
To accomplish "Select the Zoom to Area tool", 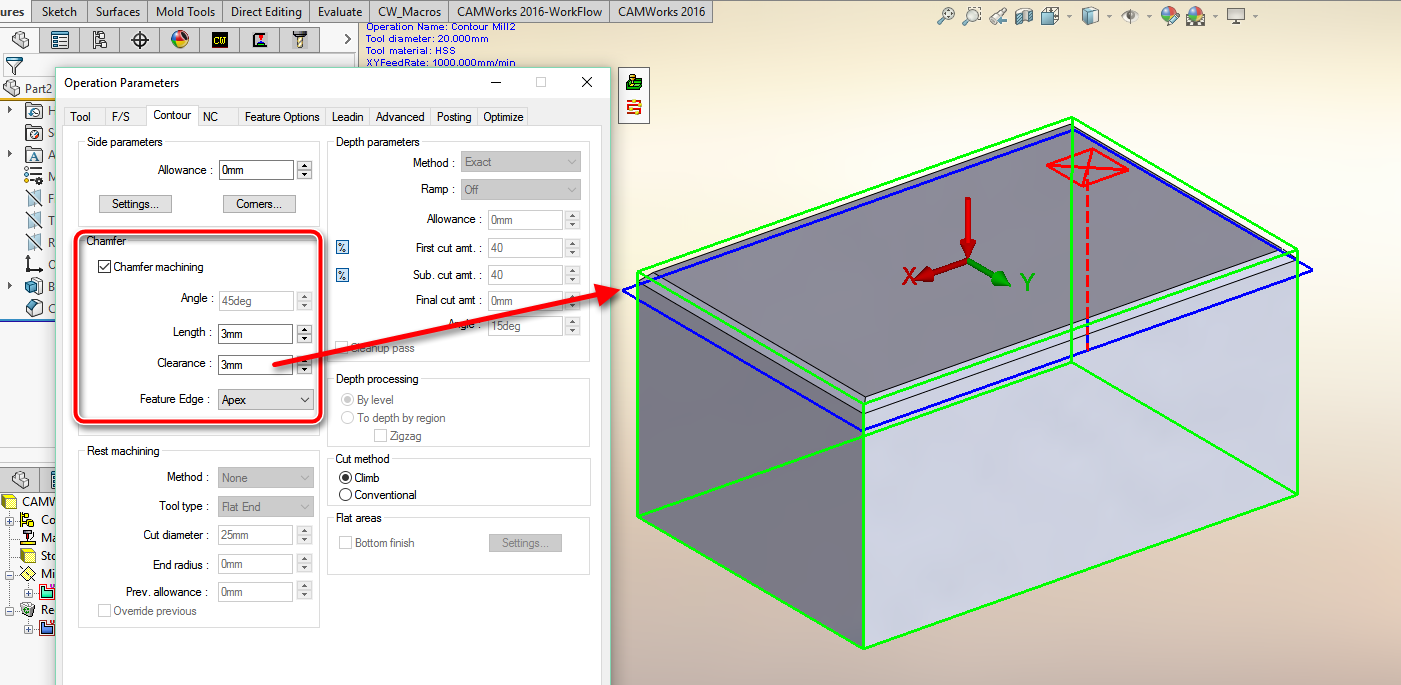I will (x=971, y=16).
